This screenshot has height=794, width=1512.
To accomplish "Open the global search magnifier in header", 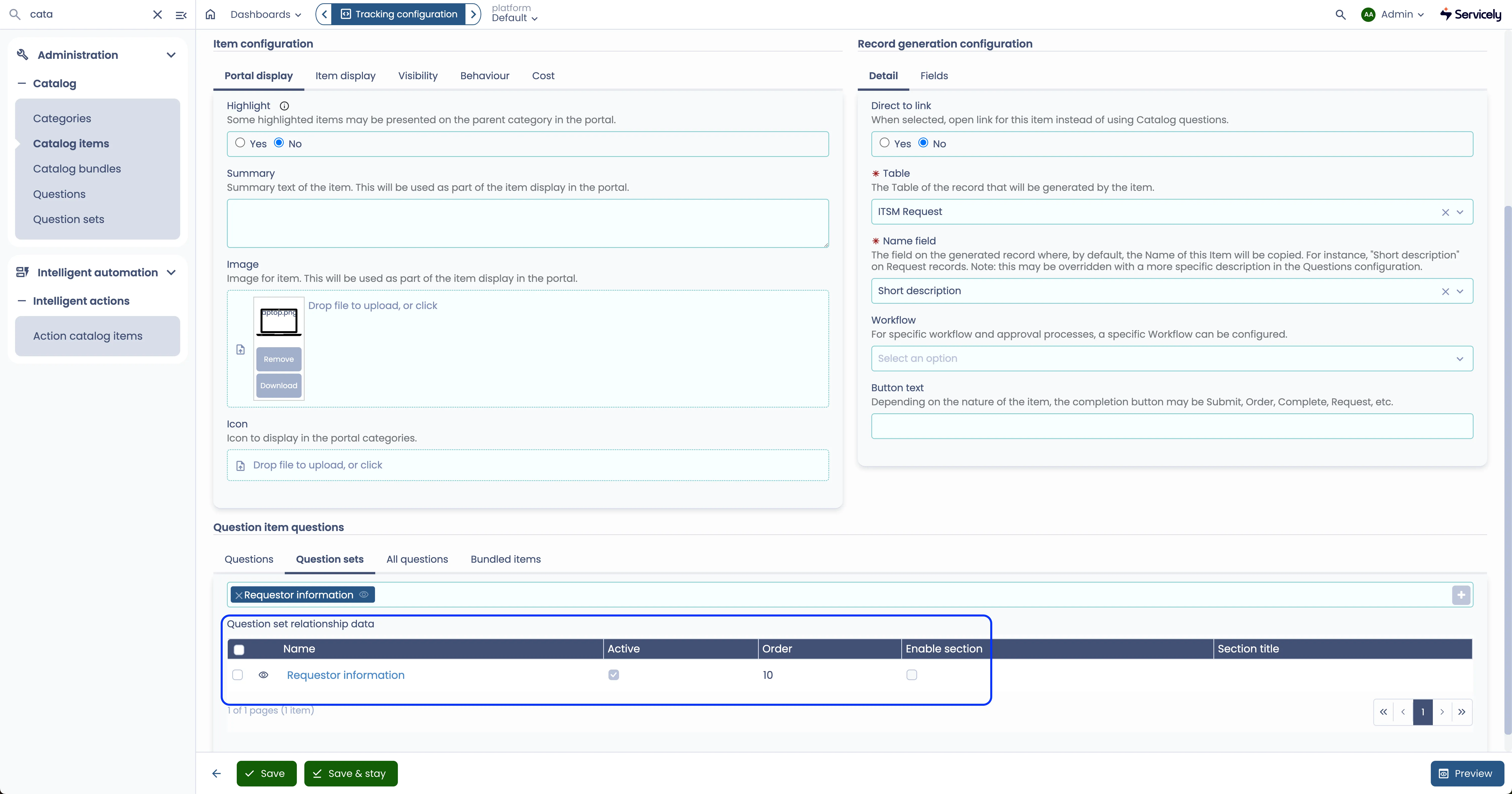I will (x=1340, y=15).
